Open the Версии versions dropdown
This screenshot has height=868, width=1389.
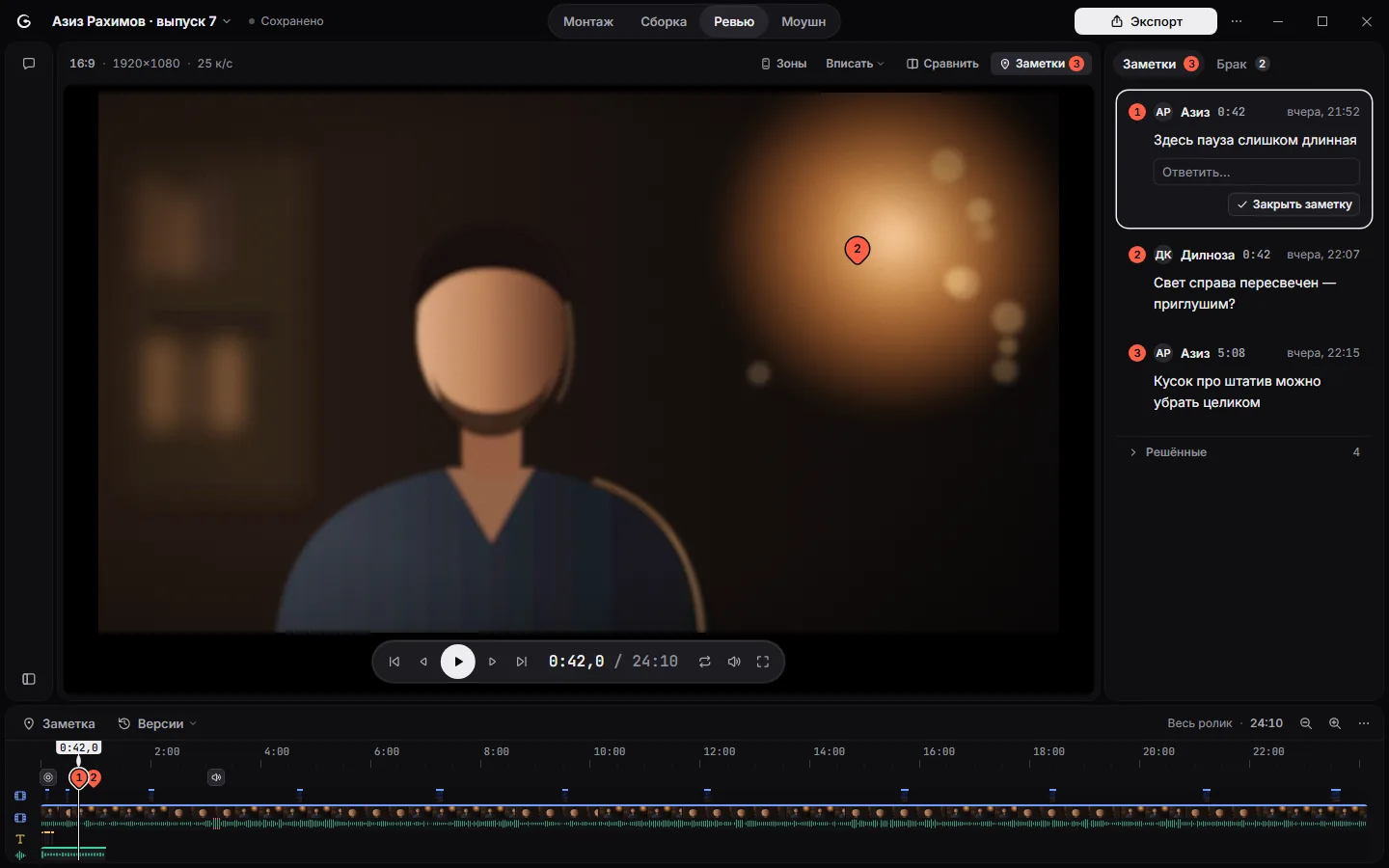157,723
